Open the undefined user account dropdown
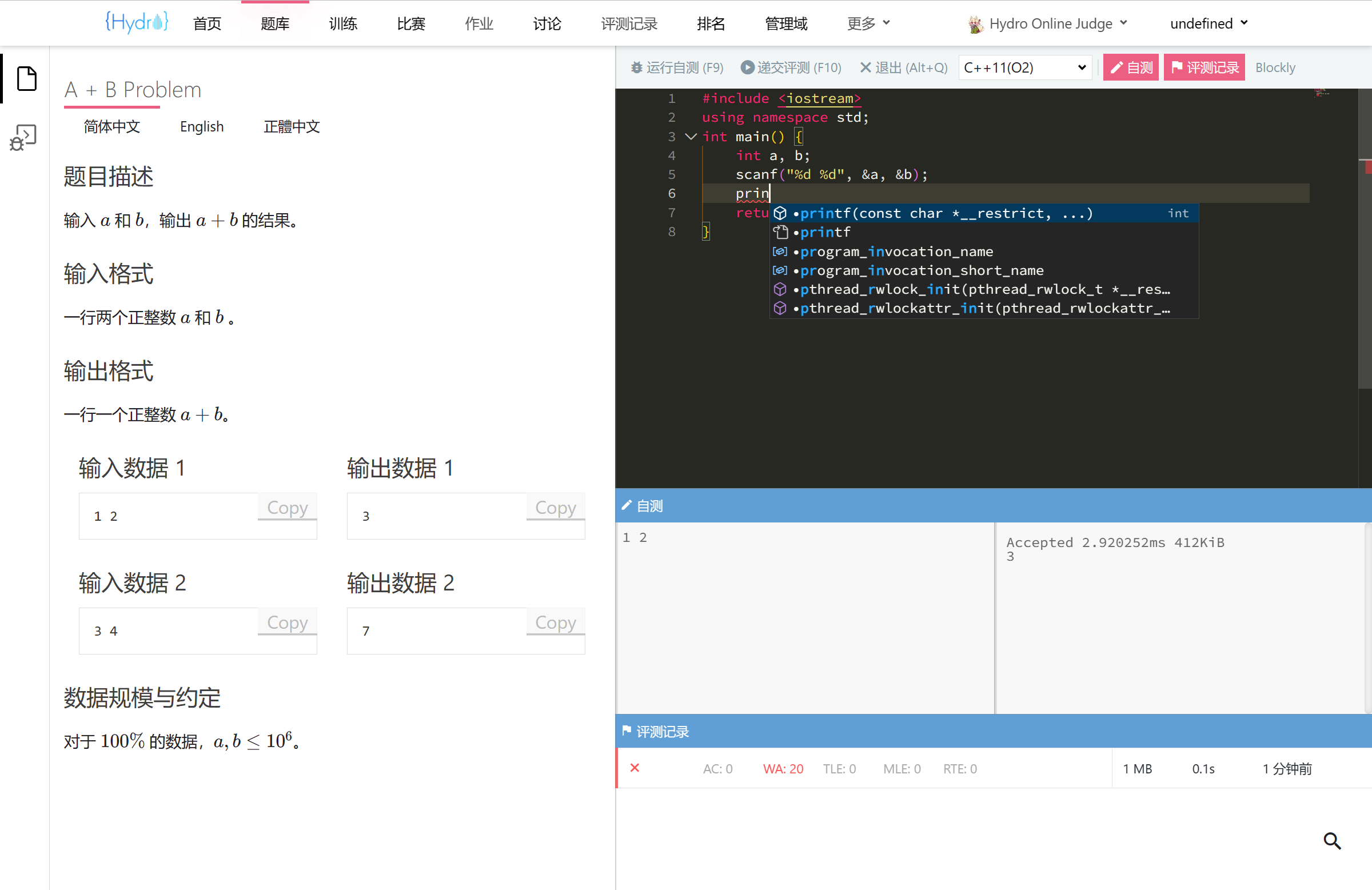This screenshot has height=890, width=1372. [1209, 23]
